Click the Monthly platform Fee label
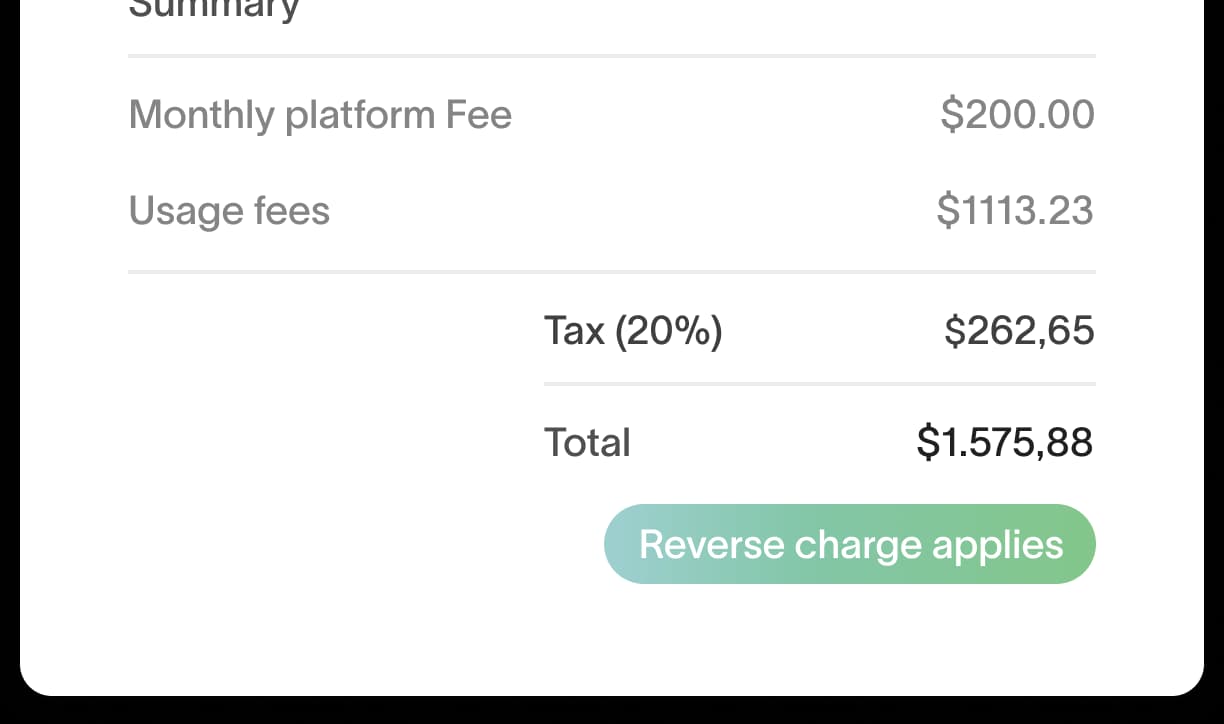 [x=320, y=114]
